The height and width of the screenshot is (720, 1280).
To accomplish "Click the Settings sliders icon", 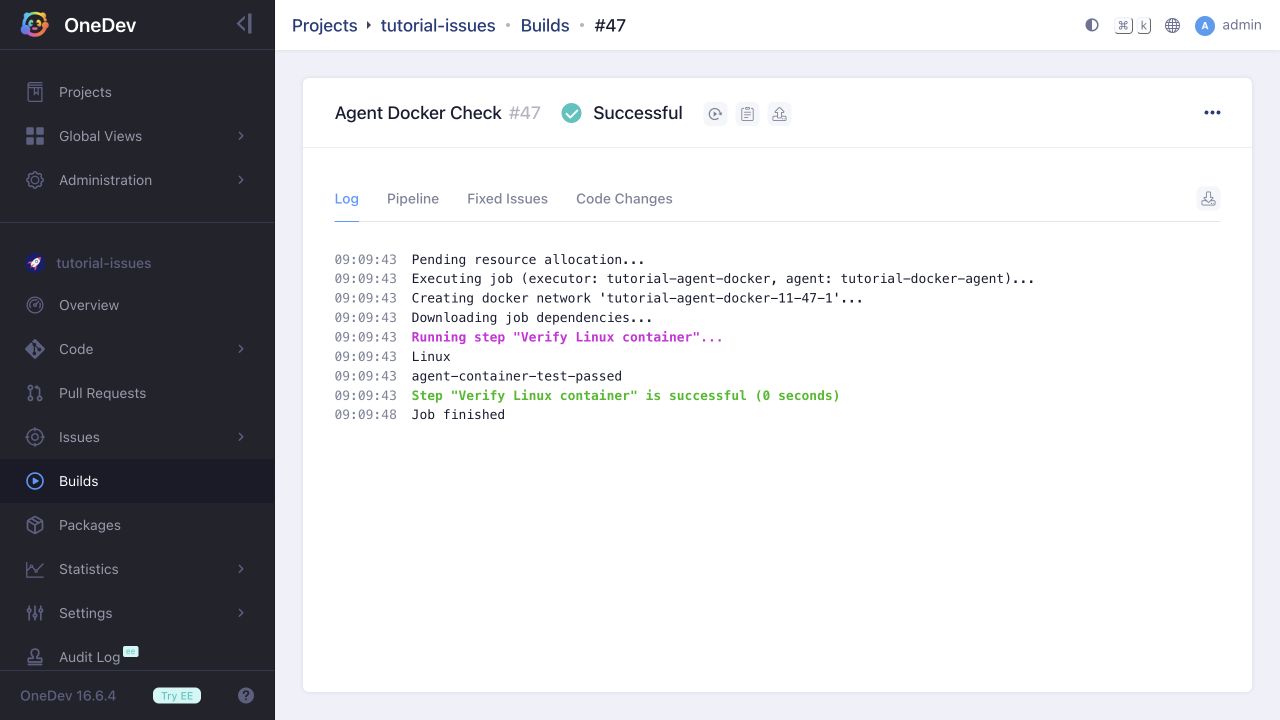I will (35, 613).
